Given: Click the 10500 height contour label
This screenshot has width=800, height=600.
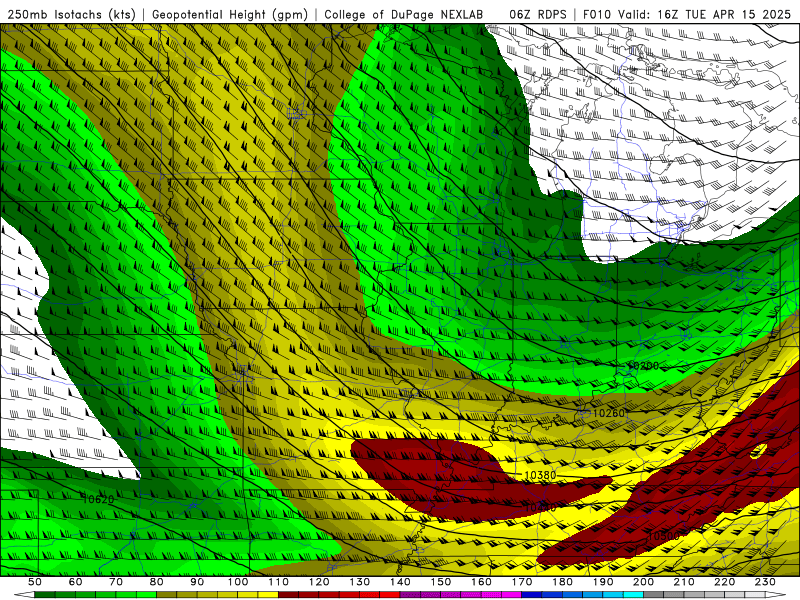Looking at the screenshot, I should coord(663,536).
